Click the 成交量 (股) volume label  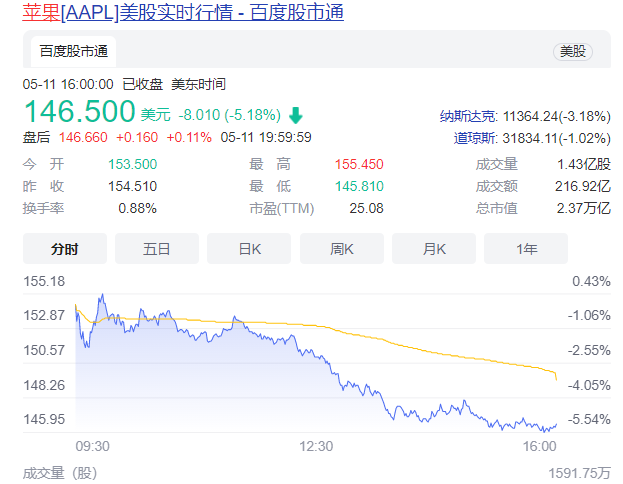(60, 473)
